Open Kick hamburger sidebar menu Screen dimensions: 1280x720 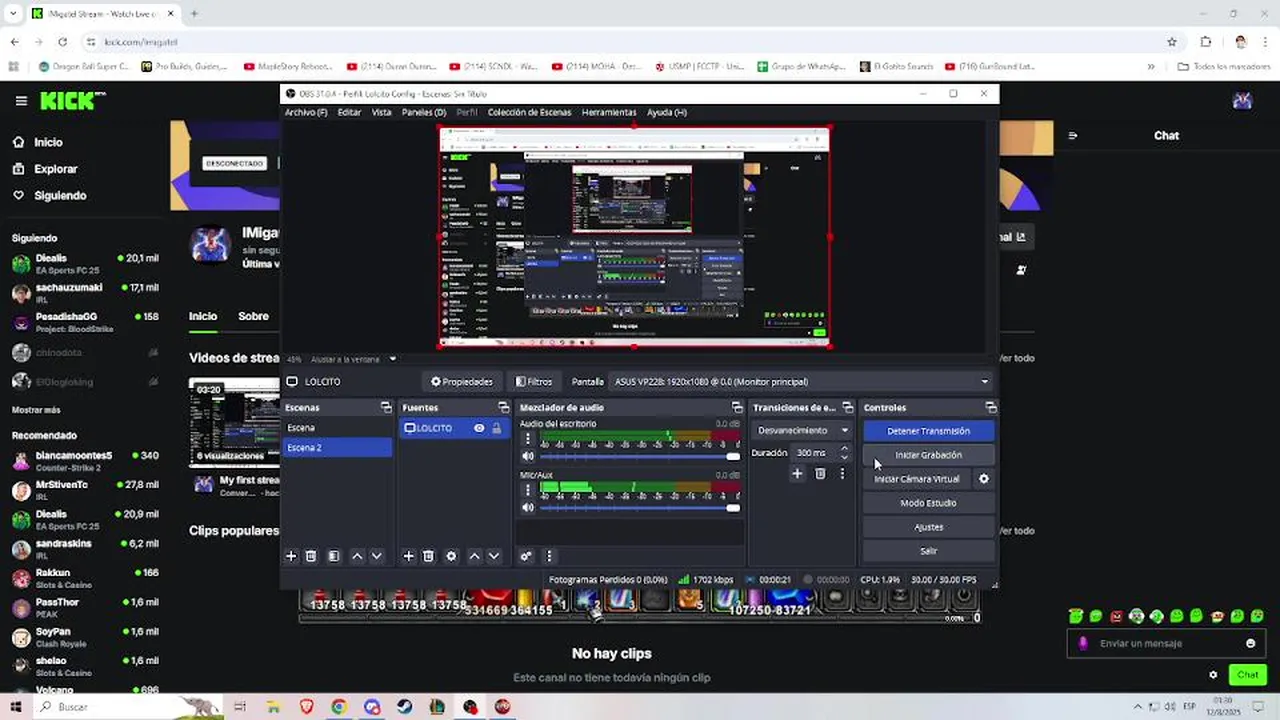pyautogui.click(x=21, y=101)
